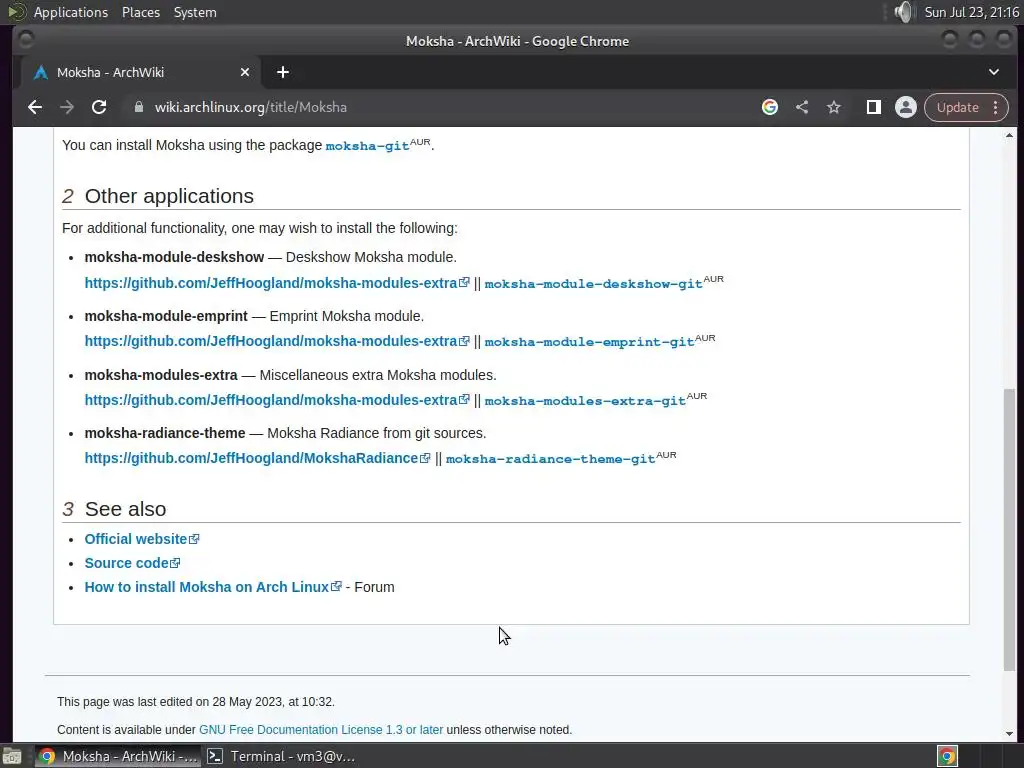Go back using Chrome's back arrow

point(35,107)
